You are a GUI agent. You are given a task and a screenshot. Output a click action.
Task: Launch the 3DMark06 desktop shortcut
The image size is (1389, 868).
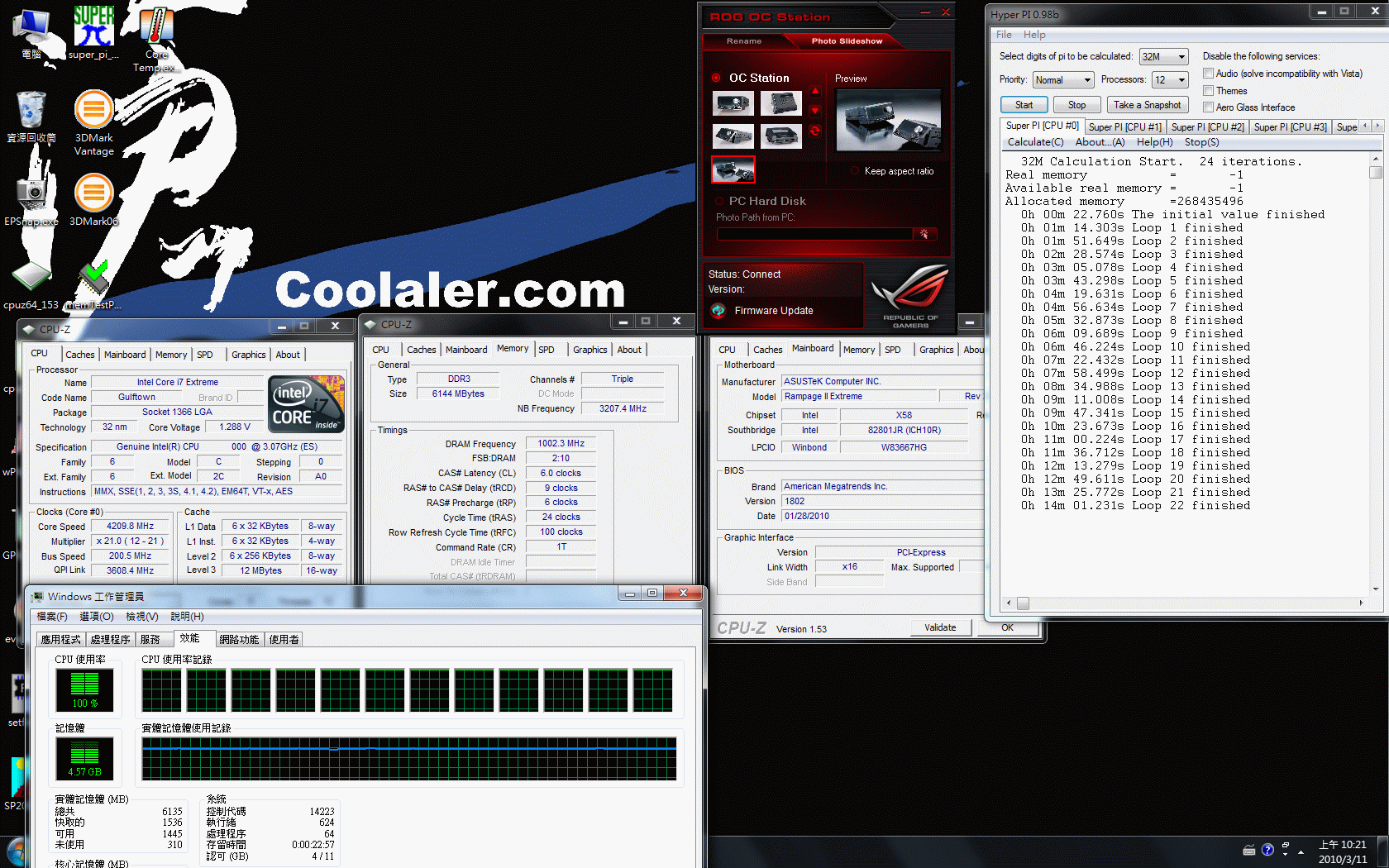coord(94,200)
